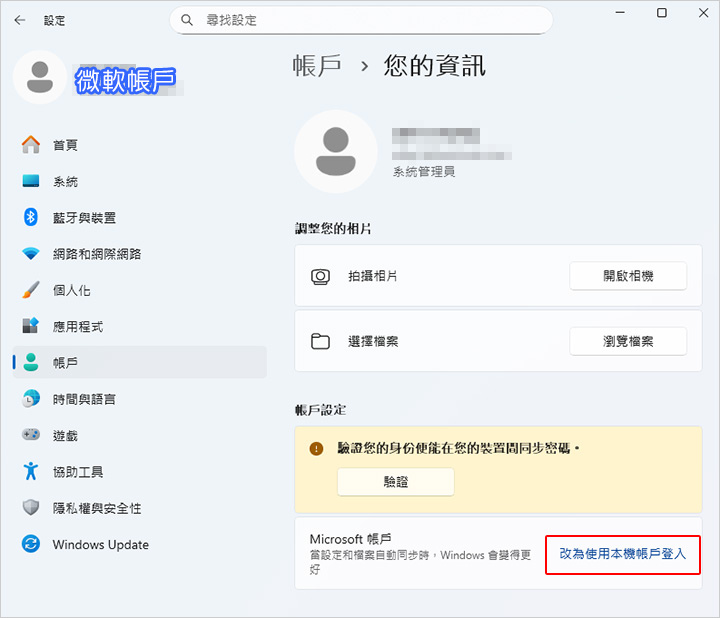
Task: Click the system monitor icon
Action: [31, 181]
